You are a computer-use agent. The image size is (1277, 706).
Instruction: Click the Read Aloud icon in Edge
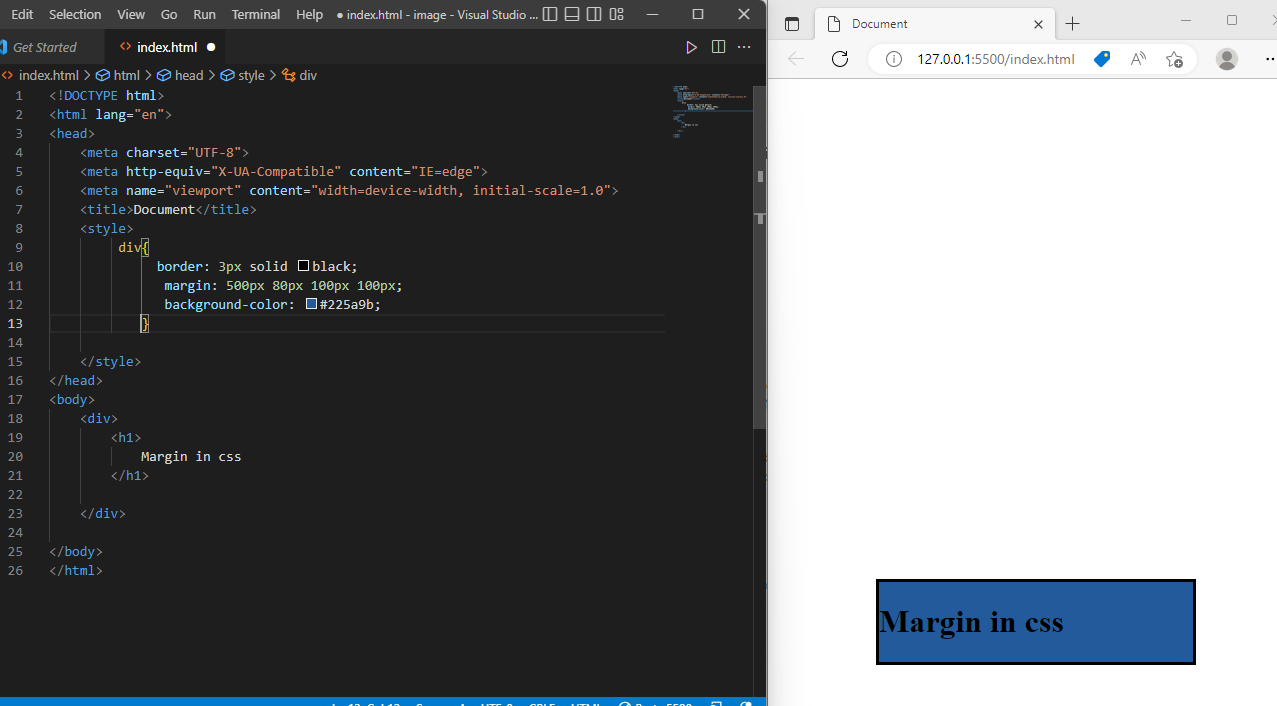[x=1138, y=59]
